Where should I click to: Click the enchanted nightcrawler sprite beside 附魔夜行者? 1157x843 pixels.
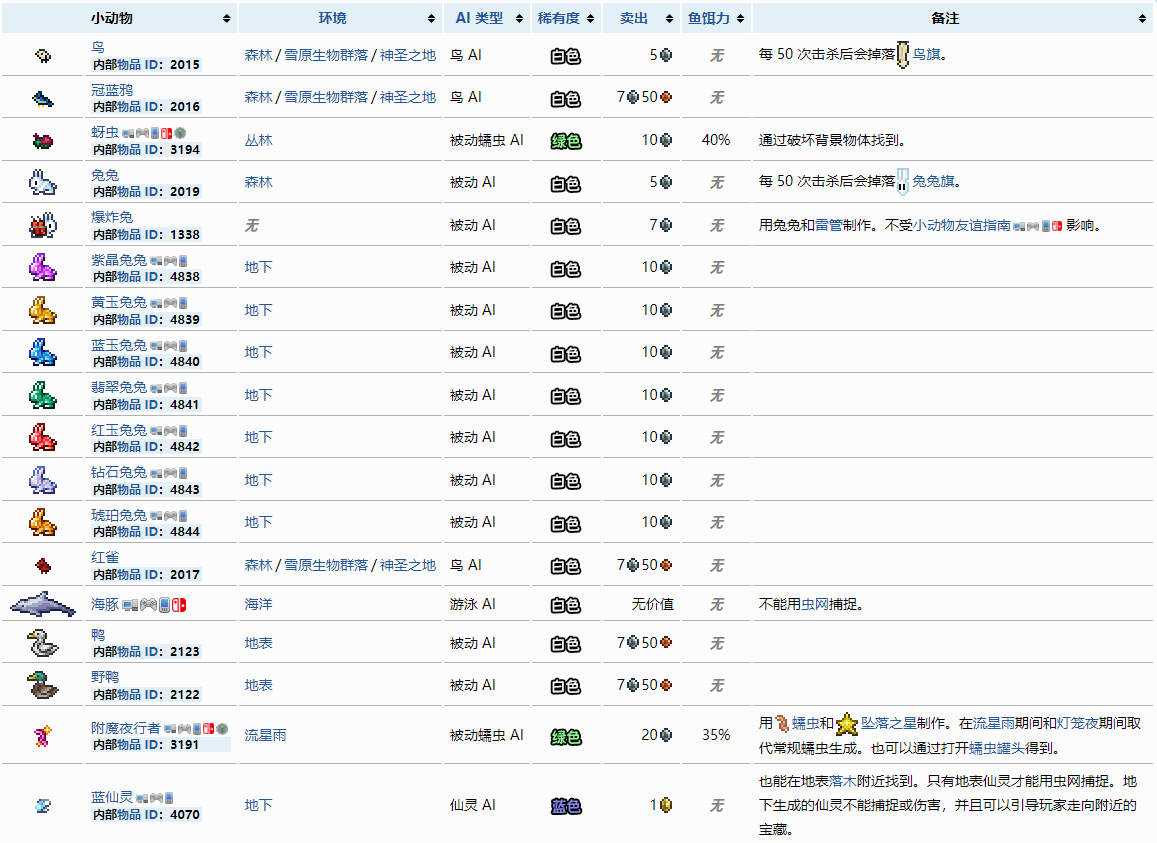(43, 736)
